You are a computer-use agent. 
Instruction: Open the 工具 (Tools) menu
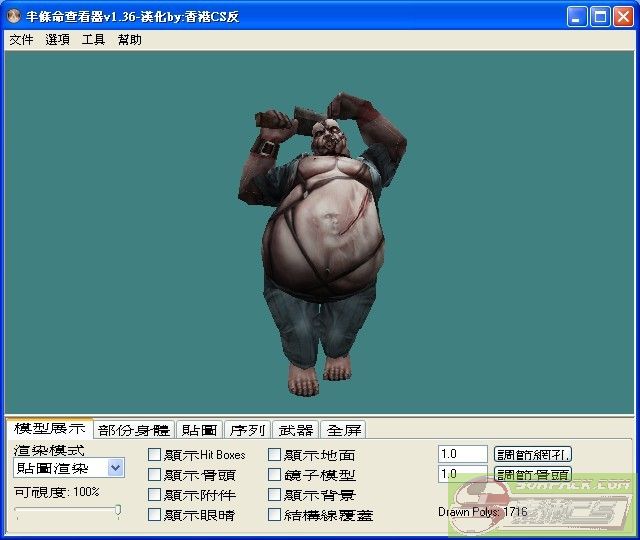[x=93, y=40]
